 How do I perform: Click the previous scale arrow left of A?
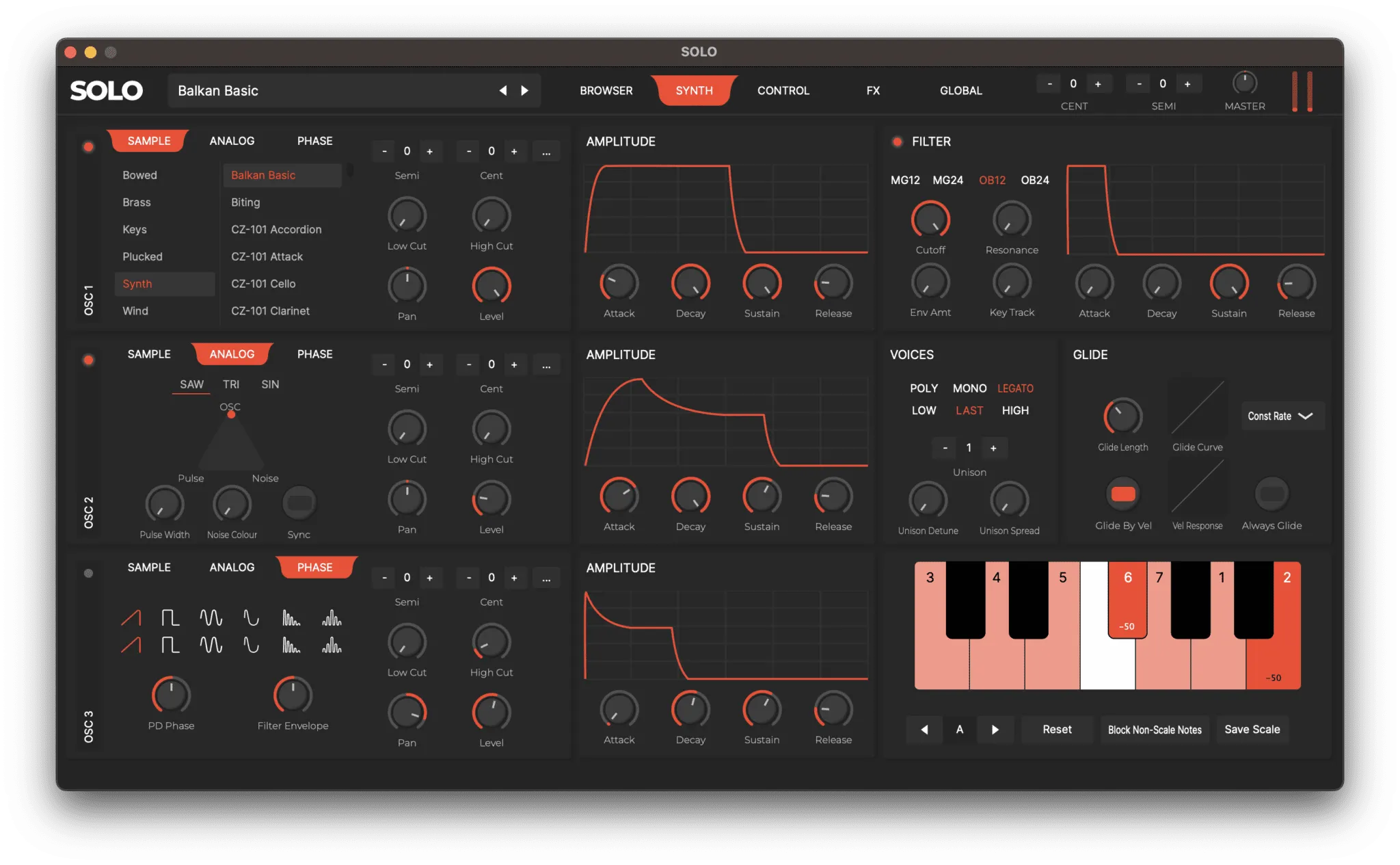[x=924, y=730]
